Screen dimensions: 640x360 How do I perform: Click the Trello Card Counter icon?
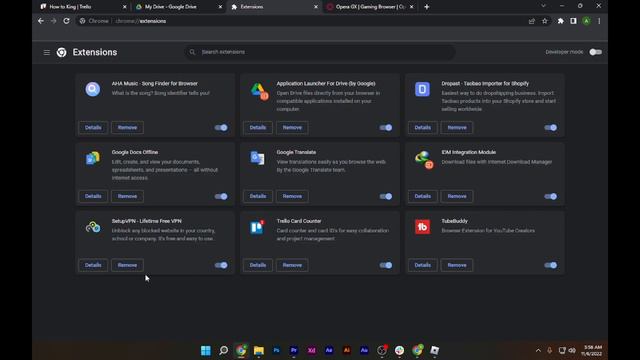coord(258,227)
